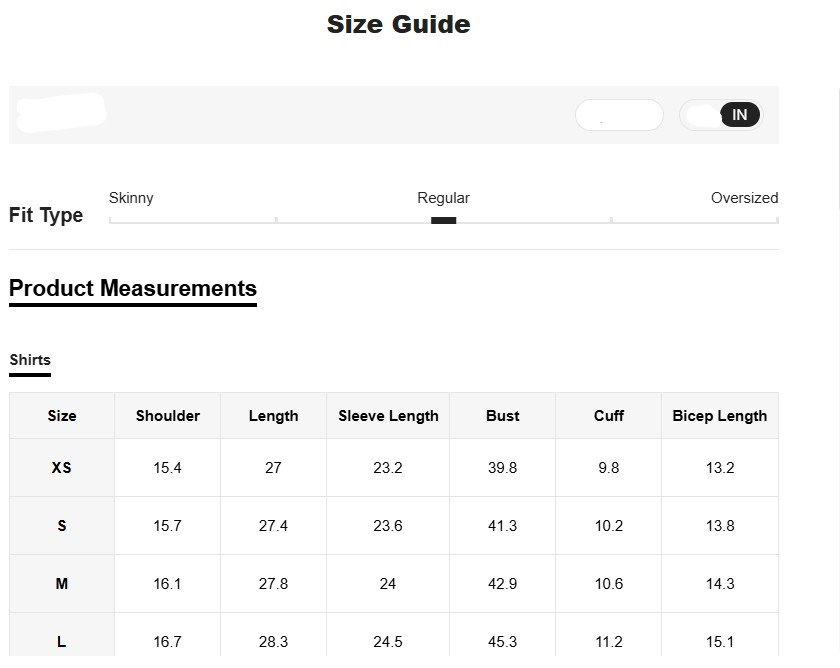Select the XS size row label
840x668 pixels.
point(62,467)
